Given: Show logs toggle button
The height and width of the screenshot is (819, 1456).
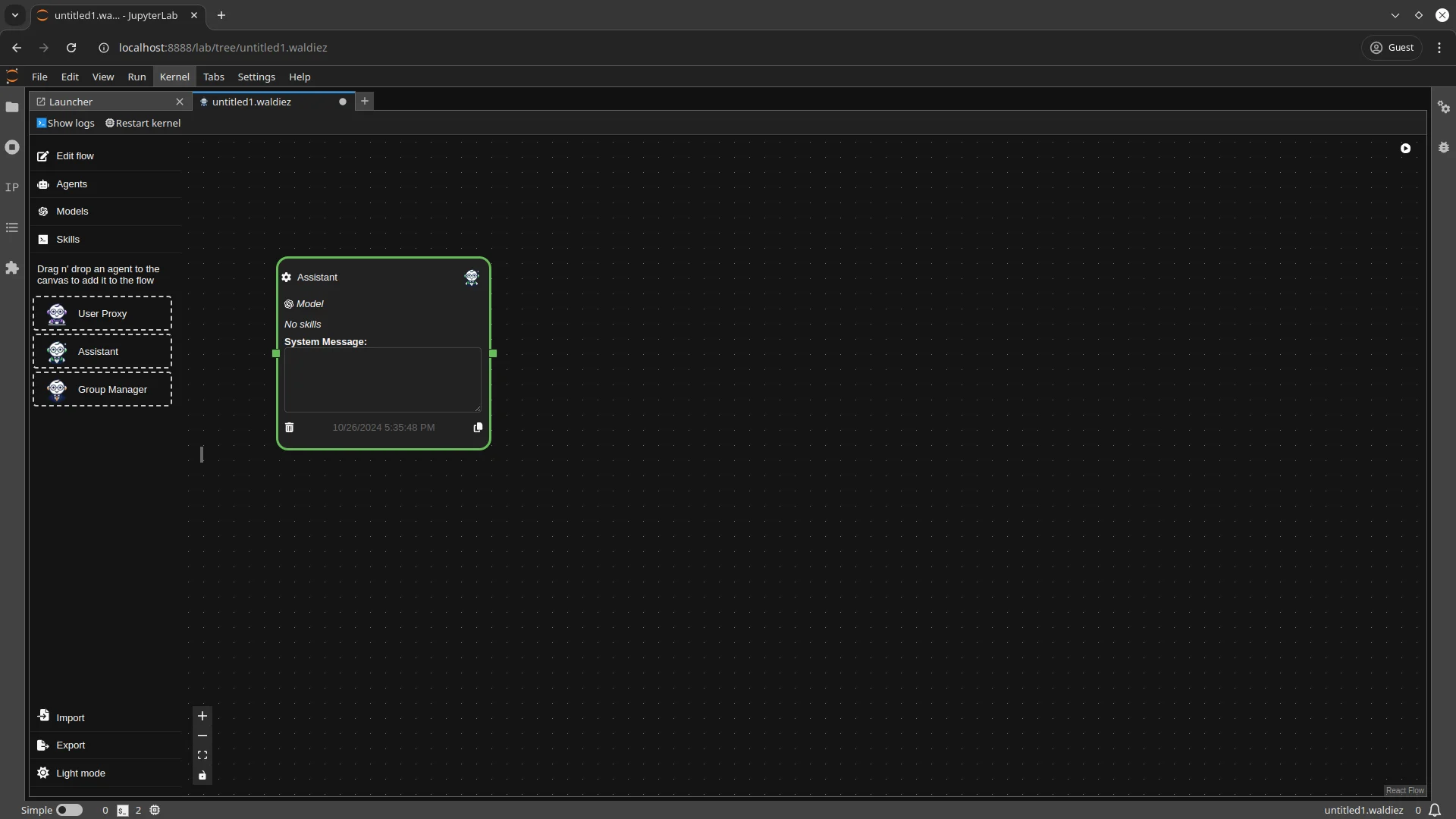Looking at the screenshot, I should coord(66,122).
